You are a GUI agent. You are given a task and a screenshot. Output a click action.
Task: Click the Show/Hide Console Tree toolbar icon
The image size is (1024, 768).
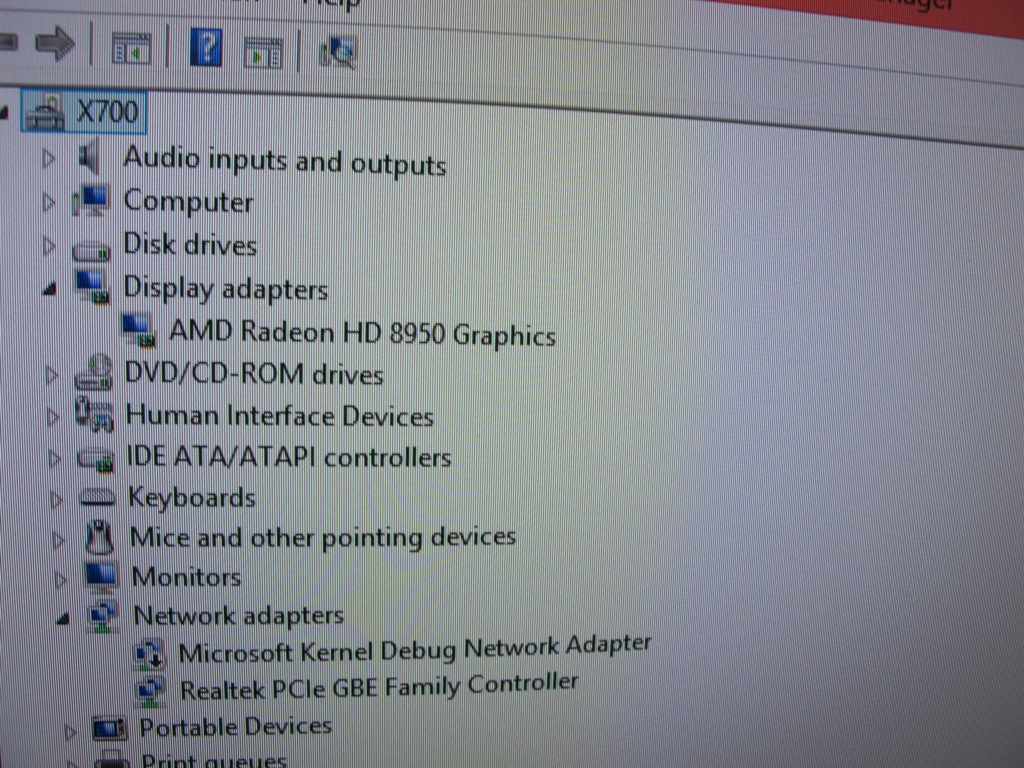(x=131, y=47)
